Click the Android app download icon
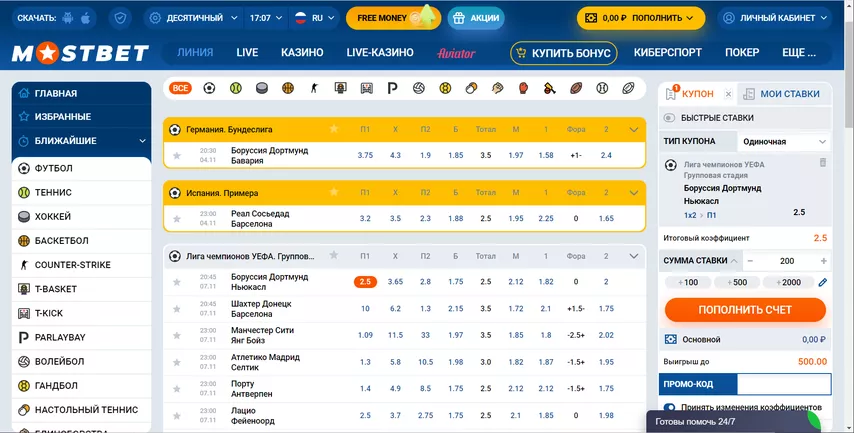 point(69,18)
